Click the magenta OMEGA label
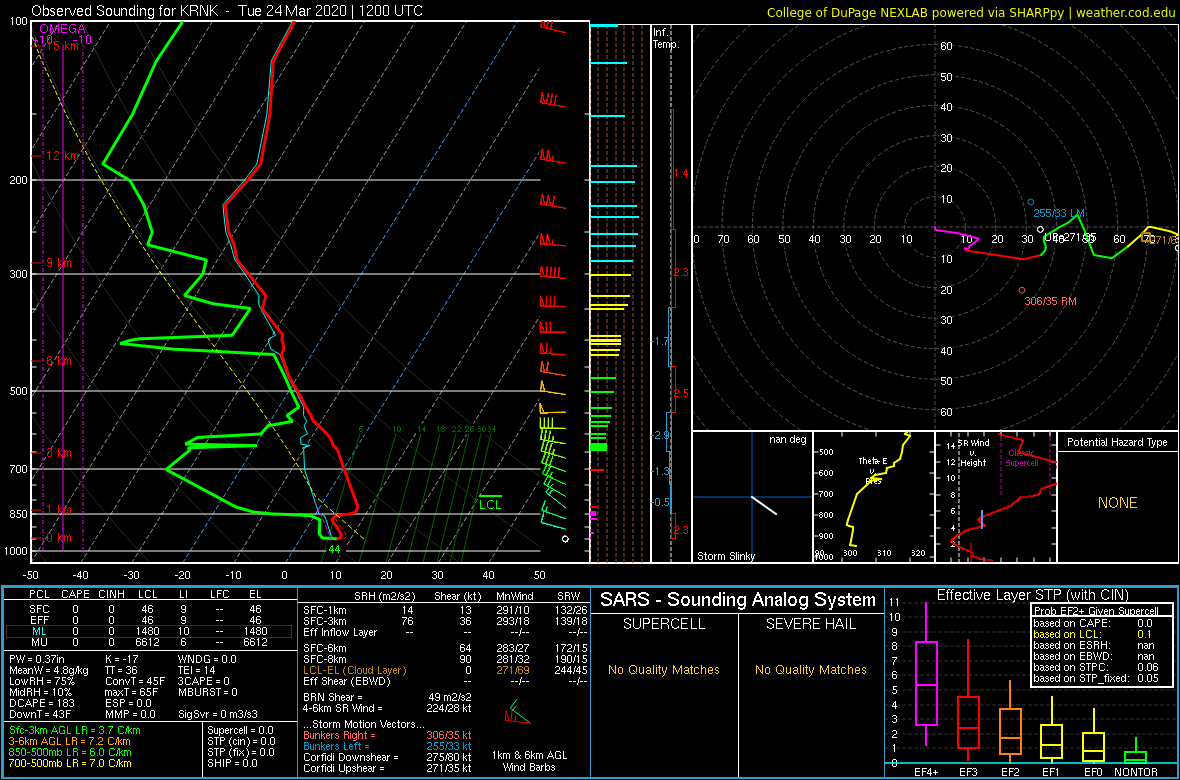Image resolution: width=1180 pixels, height=780 pixels. pos(63,29)
